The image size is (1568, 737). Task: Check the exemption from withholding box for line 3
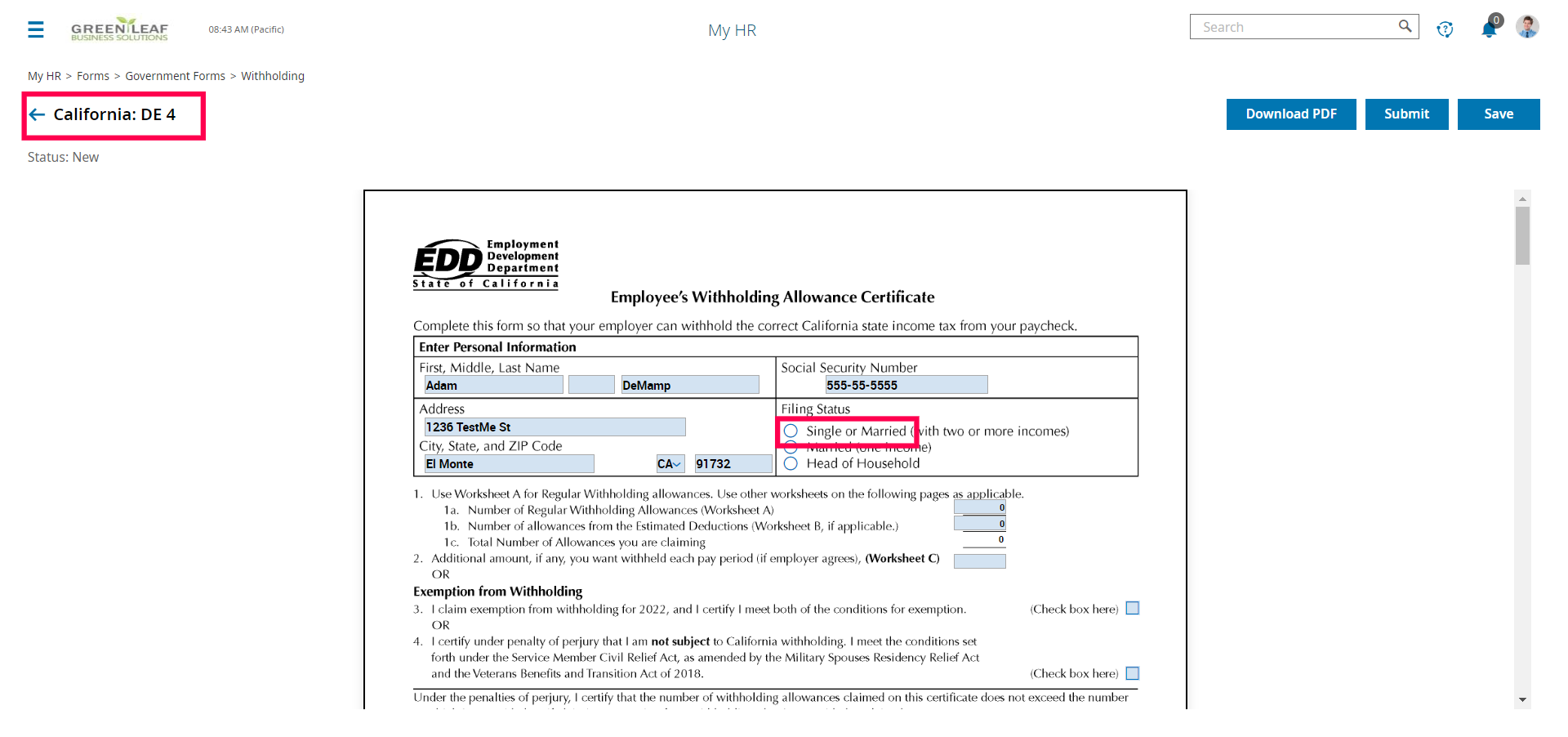tap(1132, 608)
